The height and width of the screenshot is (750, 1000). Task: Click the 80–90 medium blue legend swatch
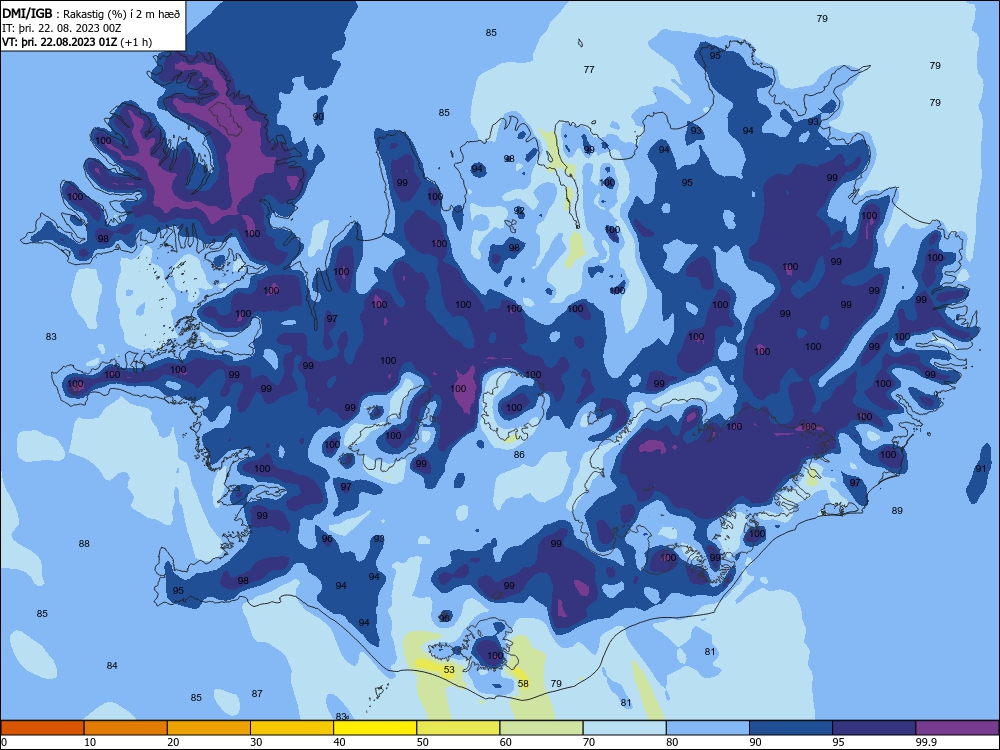pyautogui.click(x=708, y=728)
